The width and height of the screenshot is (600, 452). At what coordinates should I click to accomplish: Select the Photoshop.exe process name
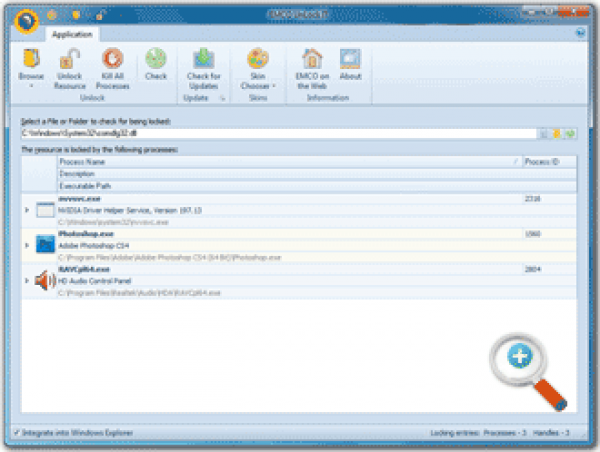click(86, 234)
